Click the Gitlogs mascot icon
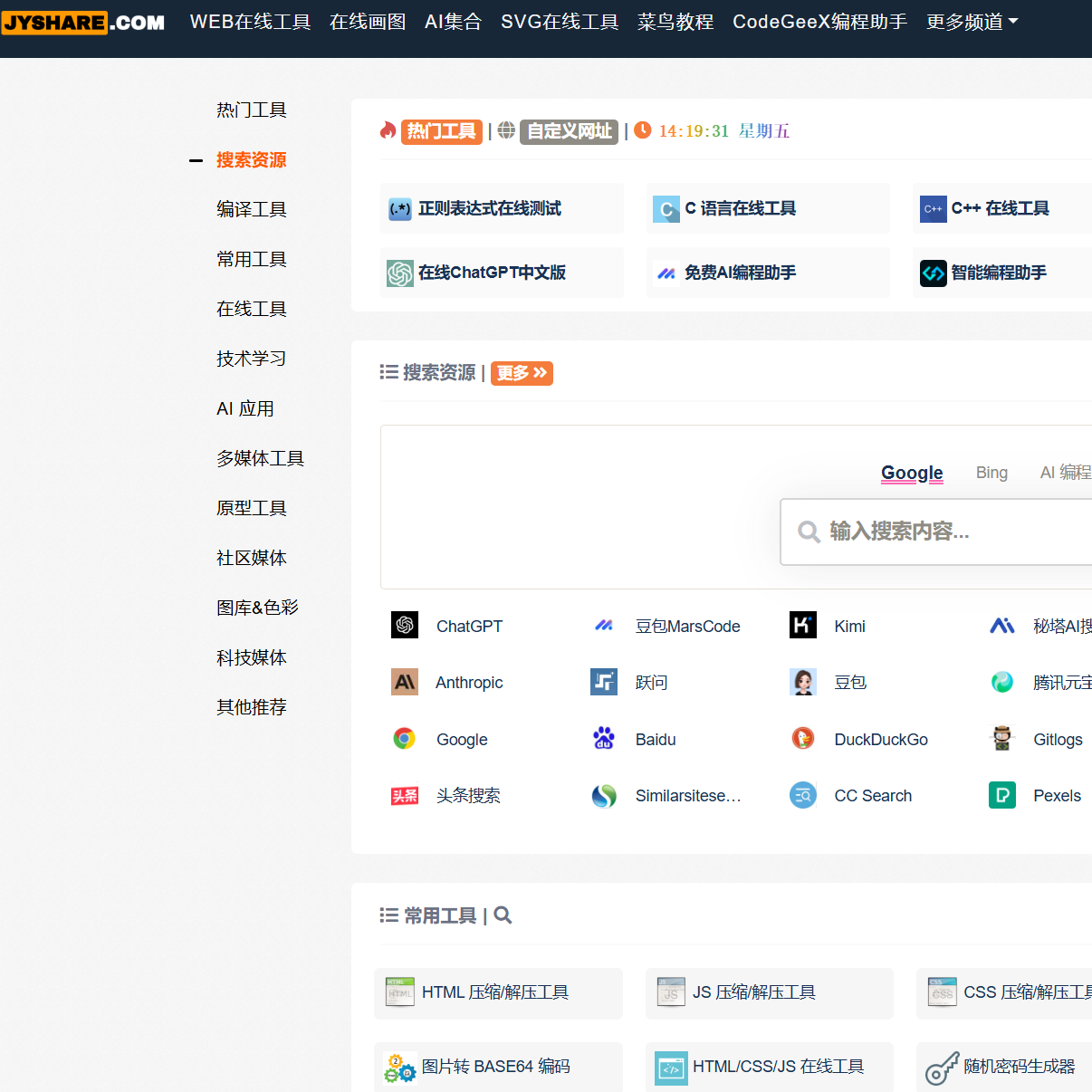Screen dimensions: 1092x1092 (1002, 739)
